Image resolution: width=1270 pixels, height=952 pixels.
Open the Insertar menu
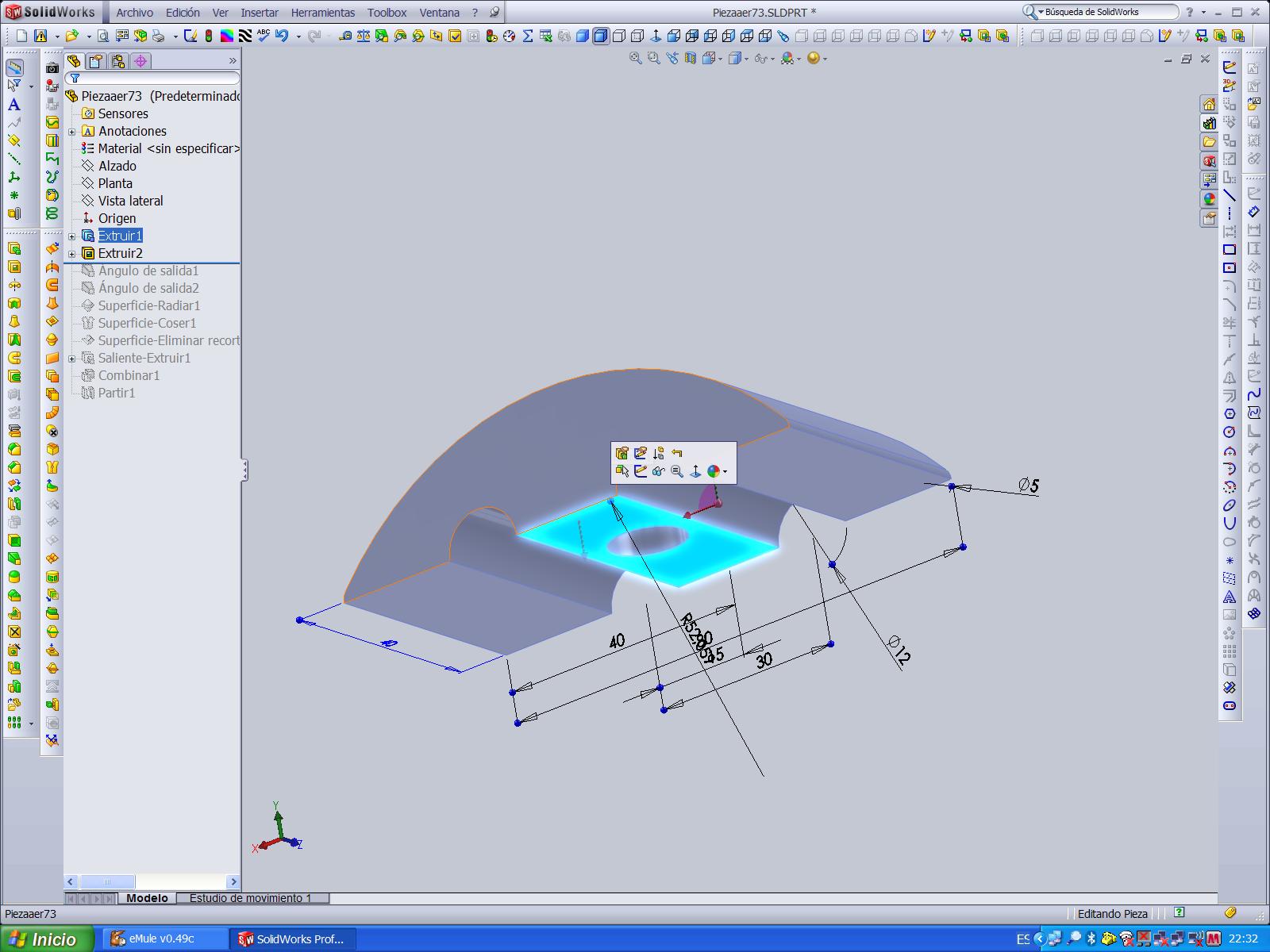point(260,13)
